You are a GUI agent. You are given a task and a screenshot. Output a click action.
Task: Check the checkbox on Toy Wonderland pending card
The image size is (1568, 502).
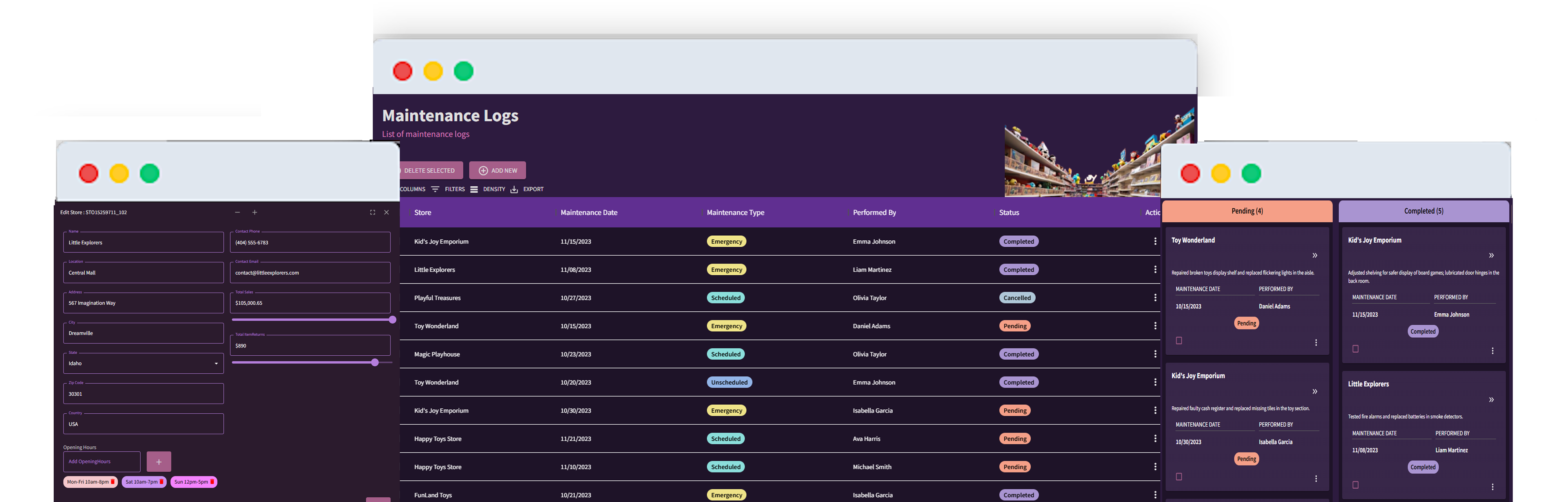click(x=1179, y=340)
